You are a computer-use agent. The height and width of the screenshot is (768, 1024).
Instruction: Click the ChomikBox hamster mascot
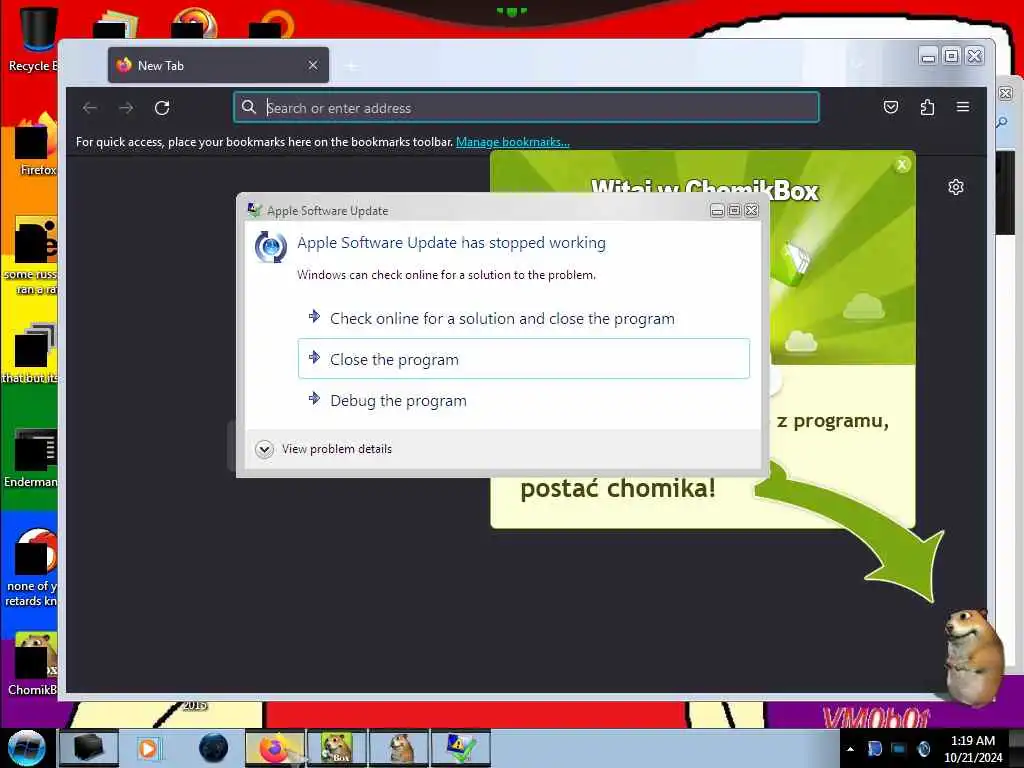(973, 656)
